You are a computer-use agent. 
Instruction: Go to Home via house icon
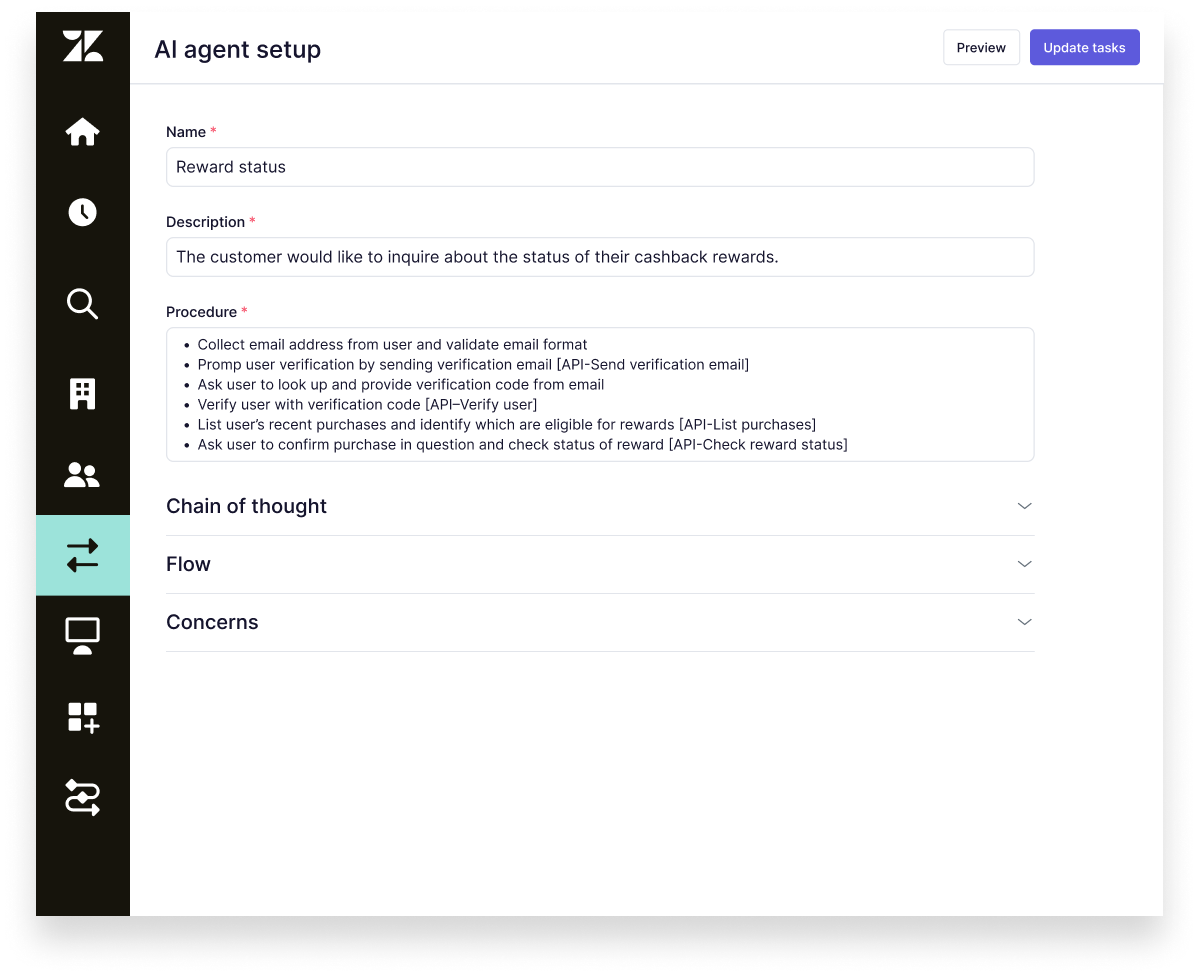pyautogui.click(x=82, y=132)
